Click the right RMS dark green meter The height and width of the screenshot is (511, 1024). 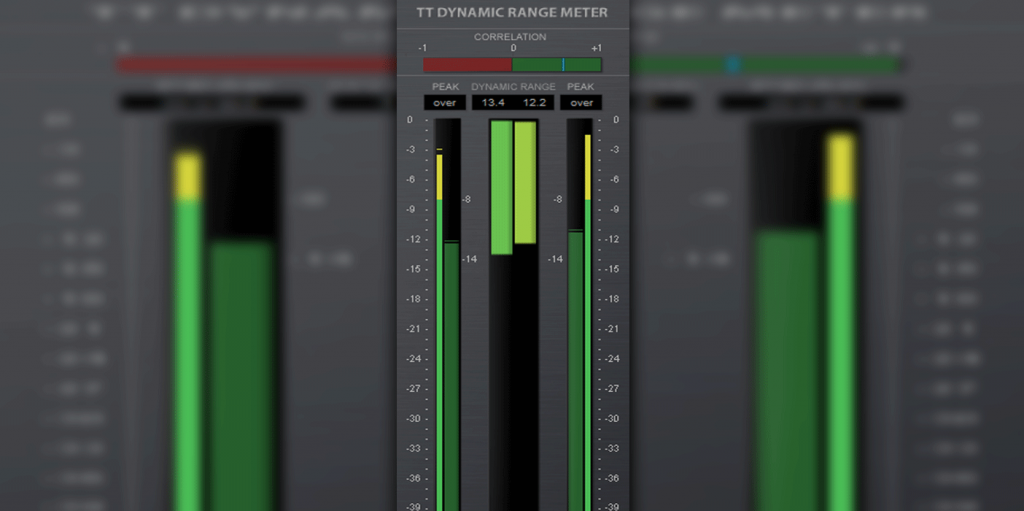575,371
